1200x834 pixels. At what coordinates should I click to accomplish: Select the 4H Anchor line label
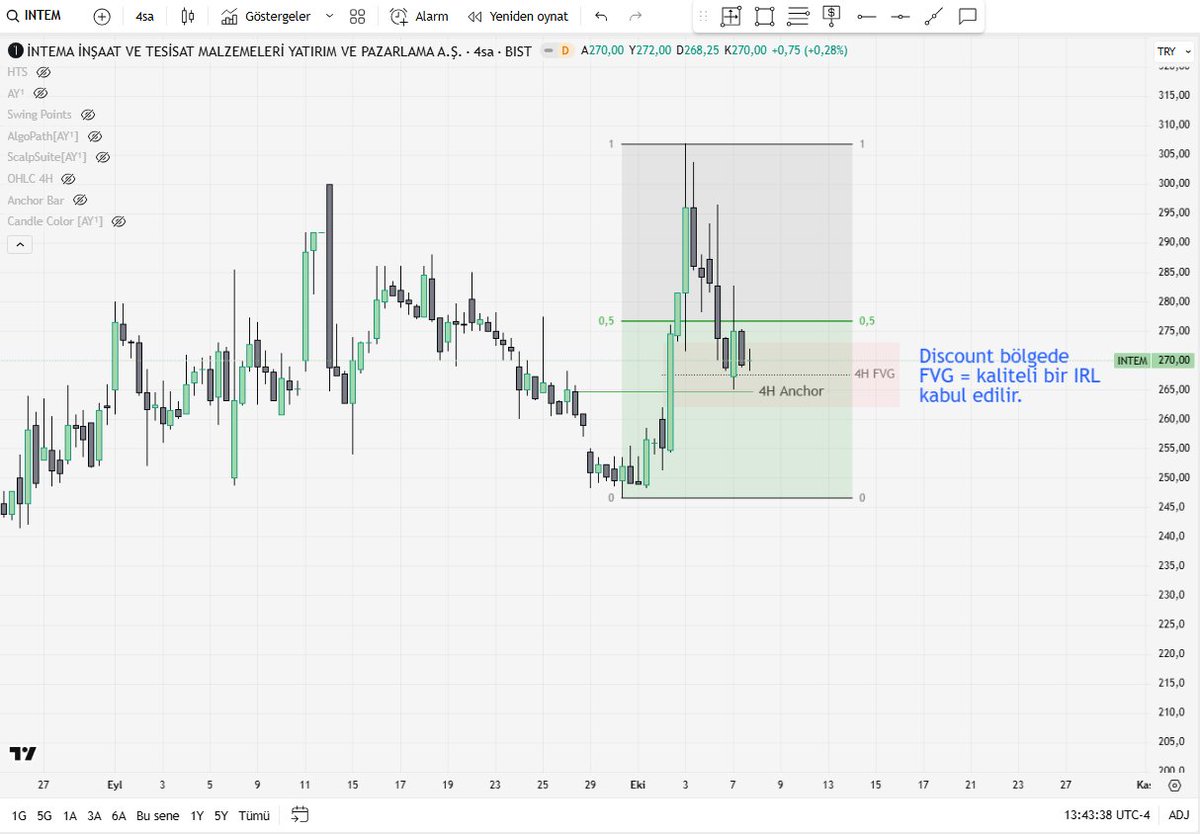(x=791, y=391)
